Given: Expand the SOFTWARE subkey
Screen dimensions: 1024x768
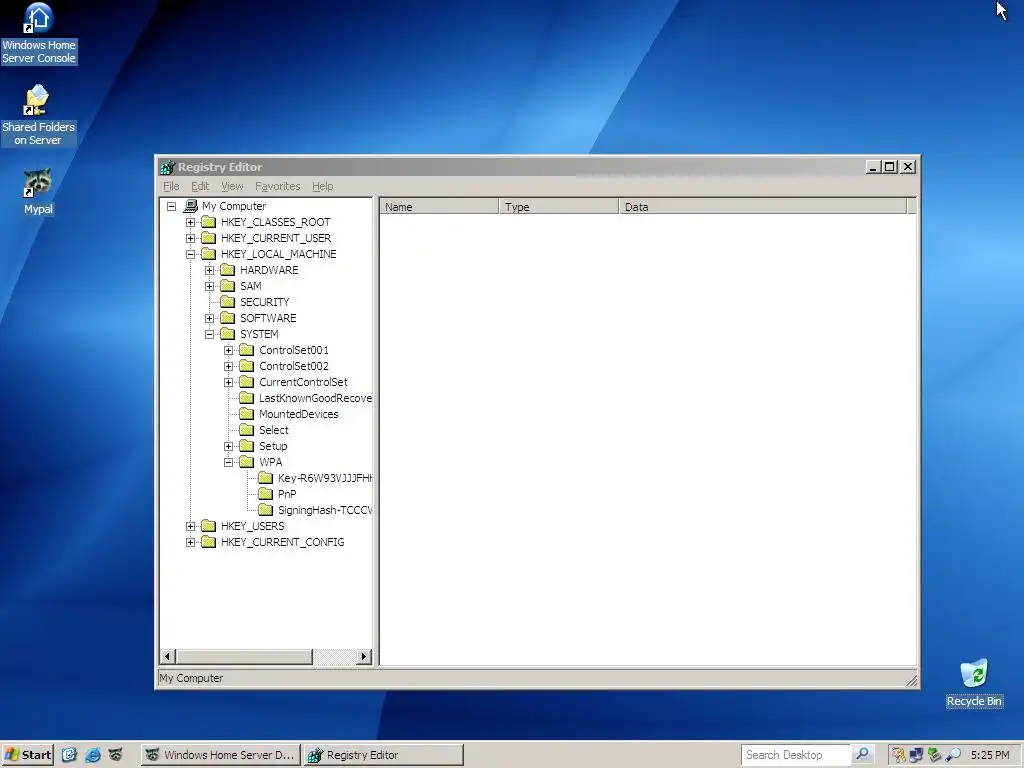Looking at the screenshot, I should coord(209,319).
